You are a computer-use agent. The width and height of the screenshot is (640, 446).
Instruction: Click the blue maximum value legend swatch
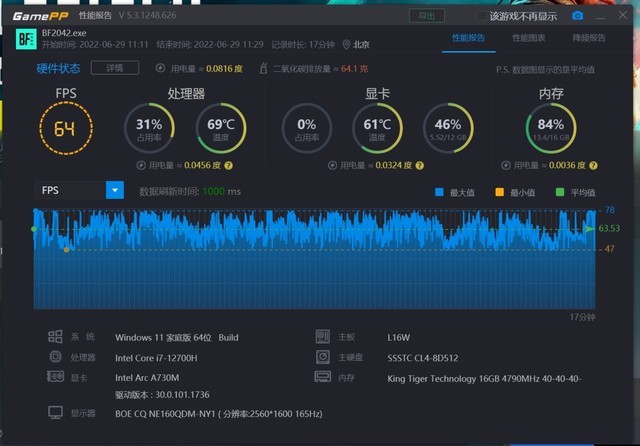(439, 192)
